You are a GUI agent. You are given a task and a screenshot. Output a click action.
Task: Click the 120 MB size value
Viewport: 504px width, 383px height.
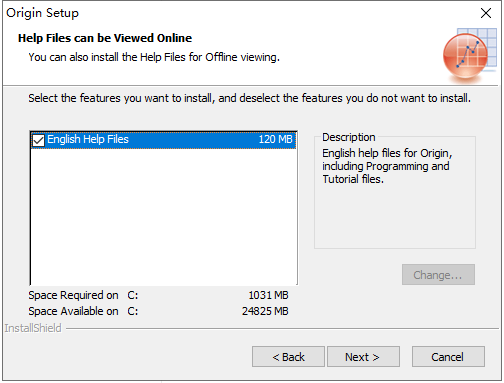[275, 139]
